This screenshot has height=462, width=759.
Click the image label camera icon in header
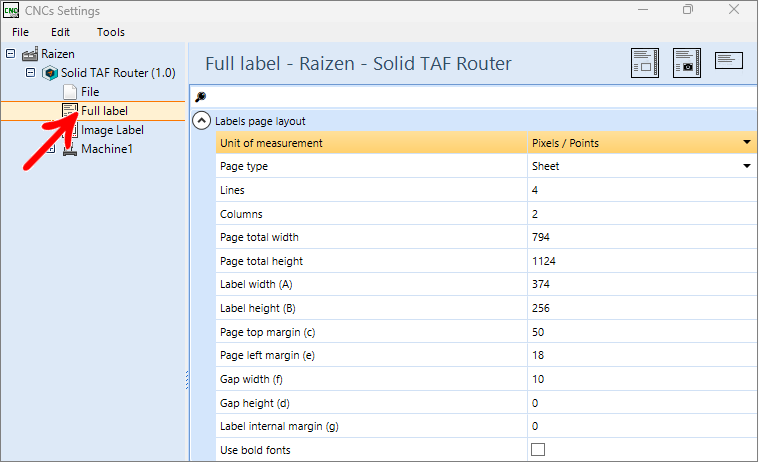pyautogui.click(x=687, y=62)
